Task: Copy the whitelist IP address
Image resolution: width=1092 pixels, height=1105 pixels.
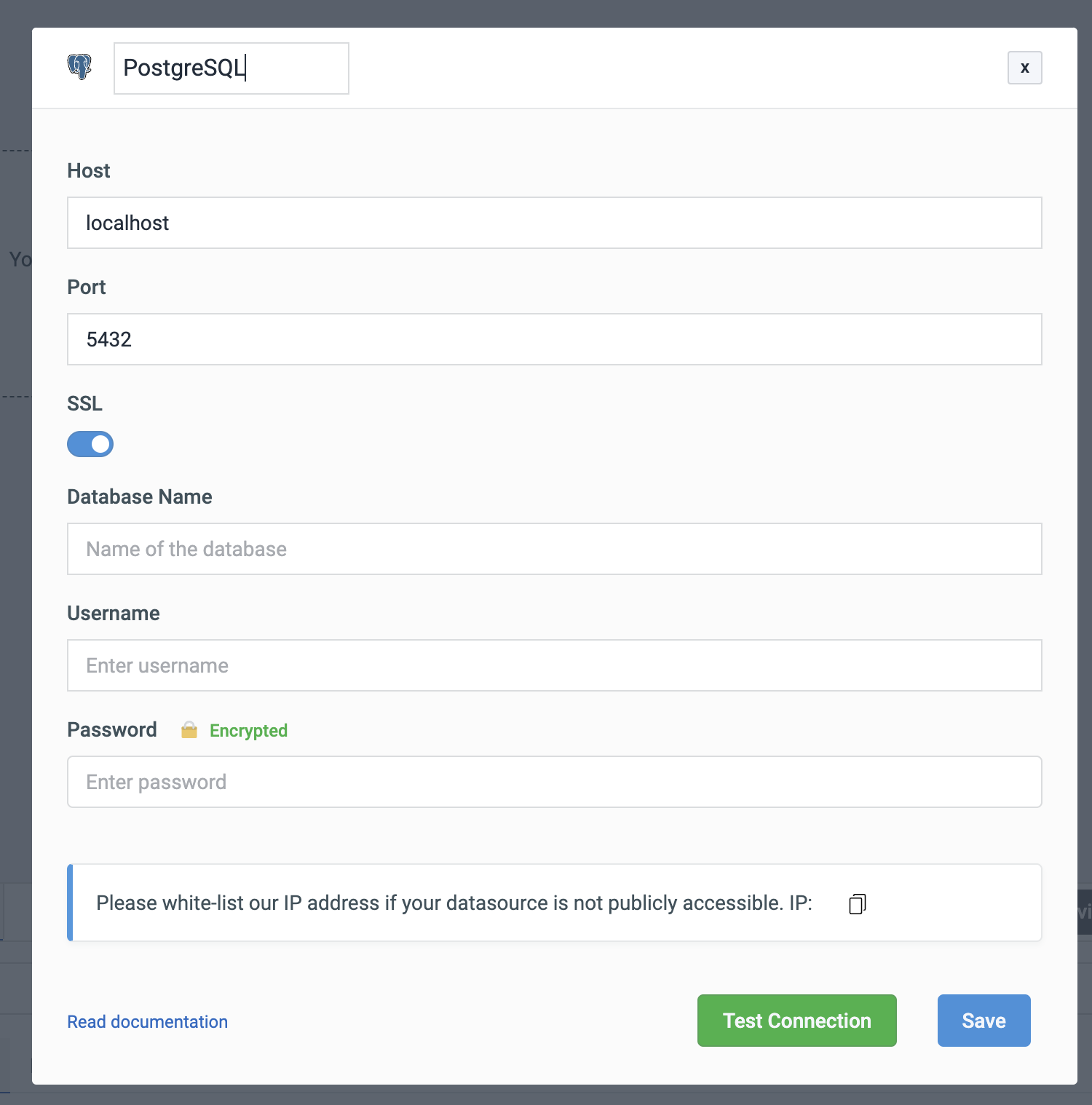Action: (x=857, y=903)
